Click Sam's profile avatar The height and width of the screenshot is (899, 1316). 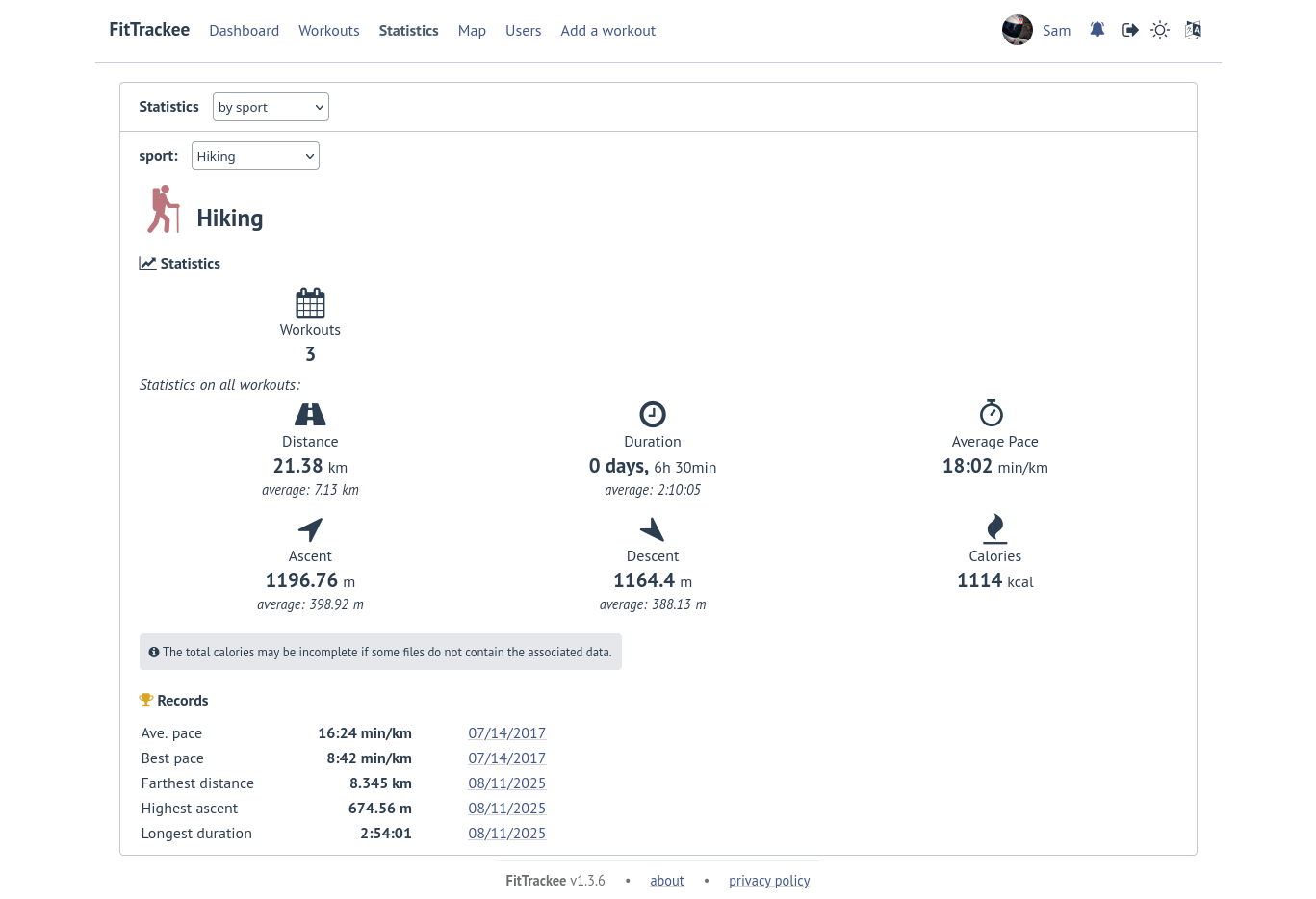(1018, 30)
